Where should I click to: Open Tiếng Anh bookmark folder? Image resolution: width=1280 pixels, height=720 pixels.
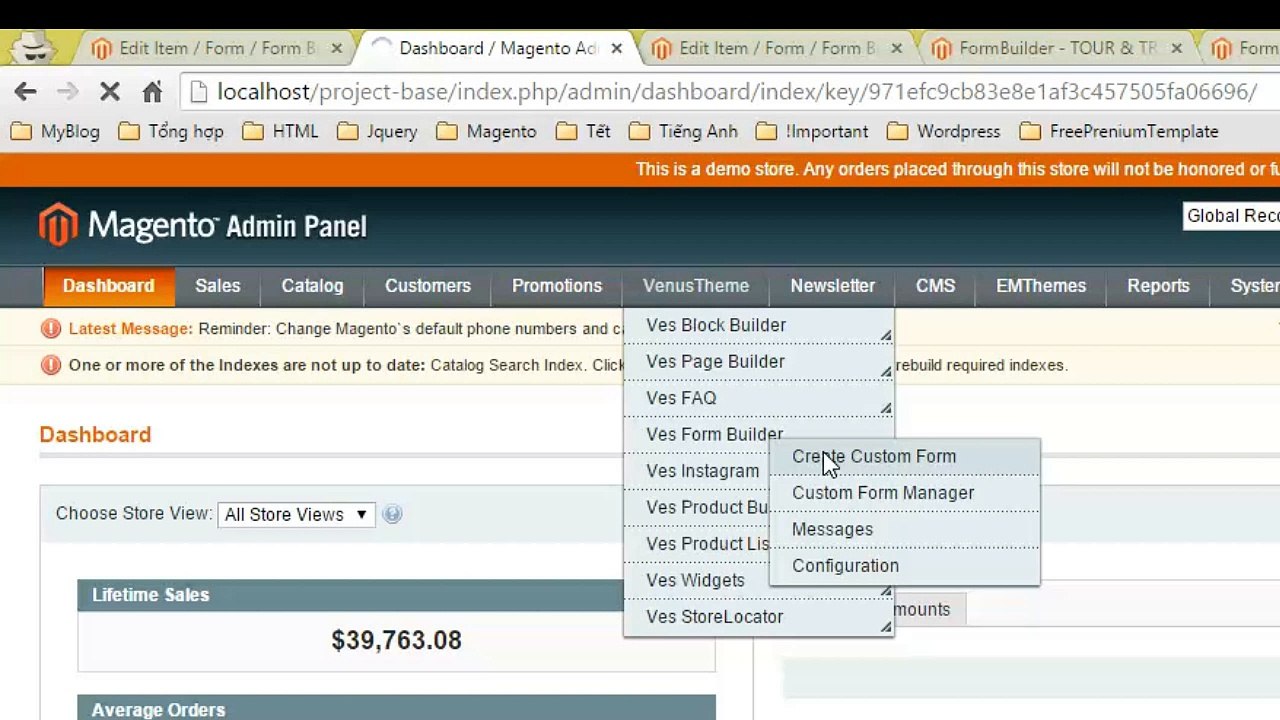click(684, 131)
